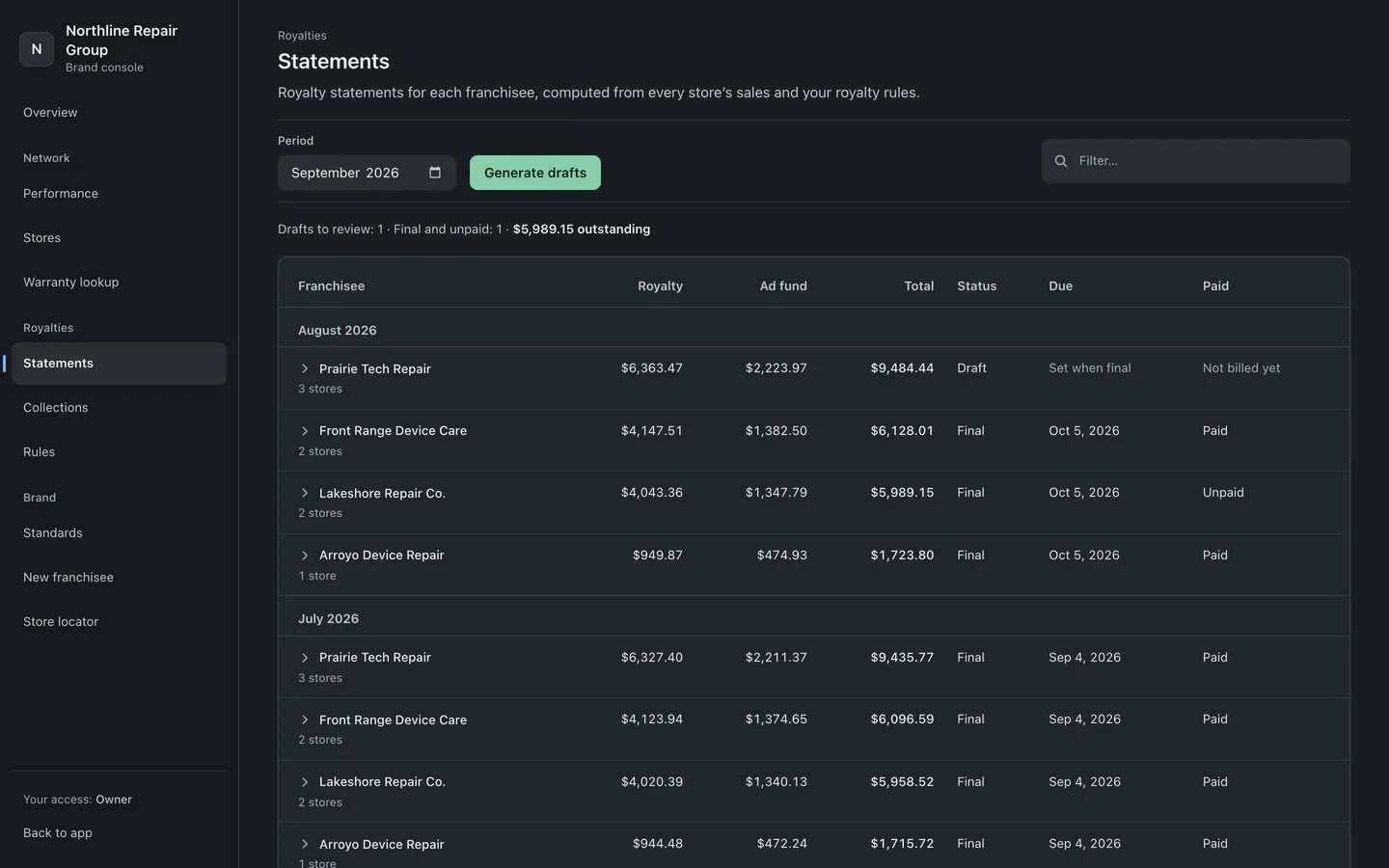Click Generate drafts button

(x=535, y=173)
